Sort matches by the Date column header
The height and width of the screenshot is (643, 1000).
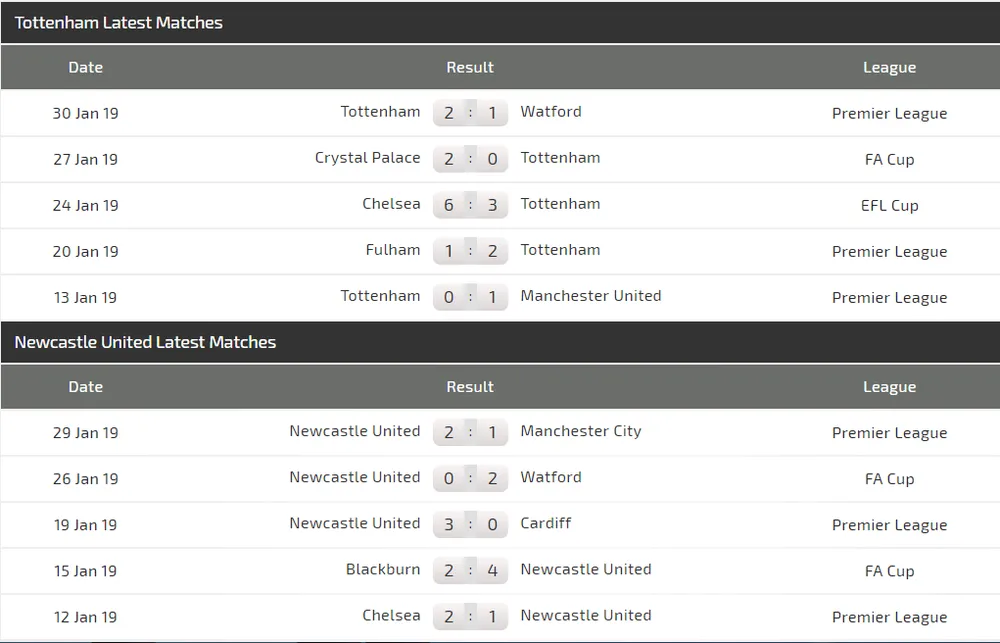tap(85, 67)
